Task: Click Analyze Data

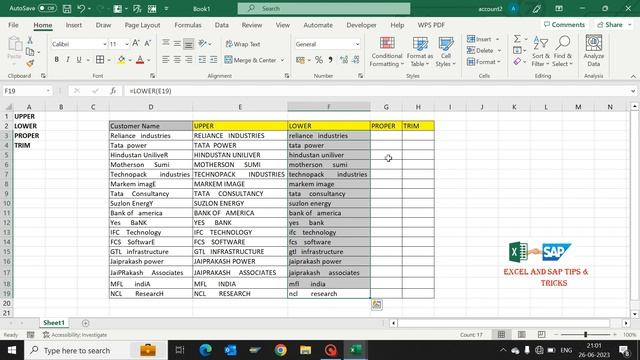Action: 593,52
